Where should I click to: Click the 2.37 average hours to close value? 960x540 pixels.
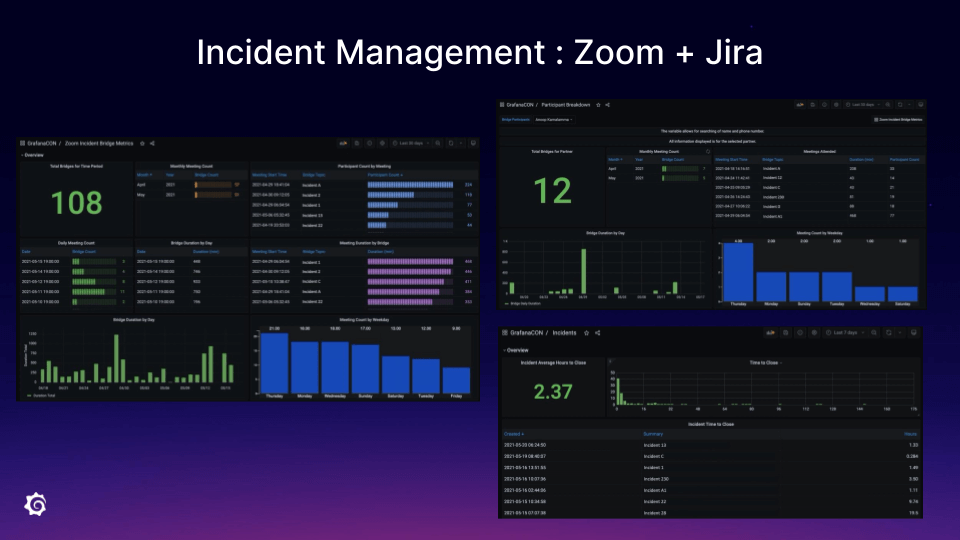(x=553, y=392)
